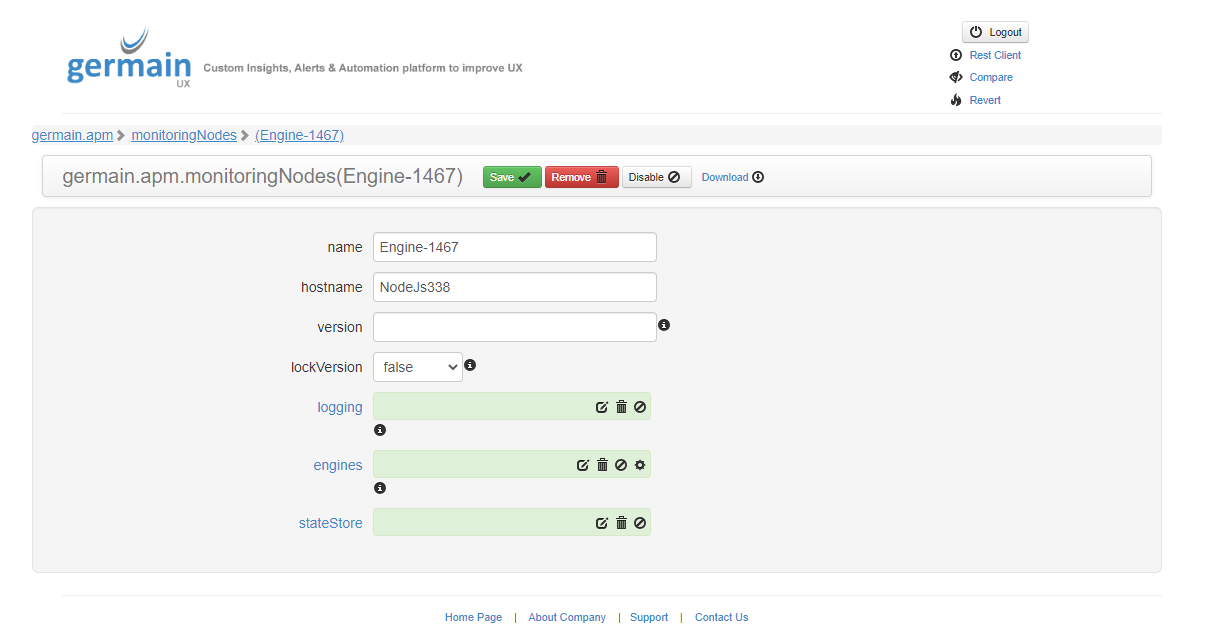Viewport: 1219px width, 626px height.
Task: Open the Rest Client link
Action: 995,55
